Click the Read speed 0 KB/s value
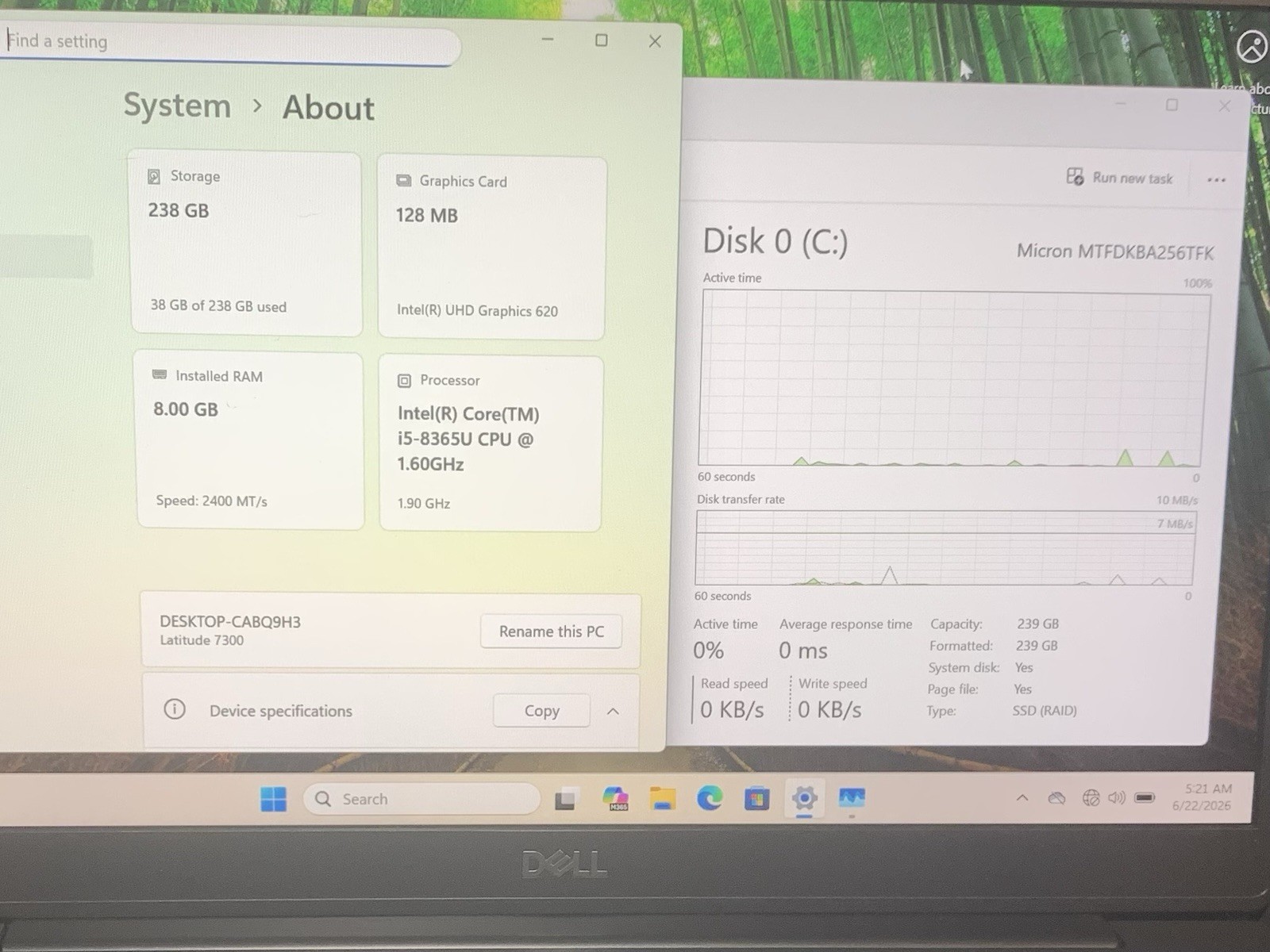 [732, 709]
